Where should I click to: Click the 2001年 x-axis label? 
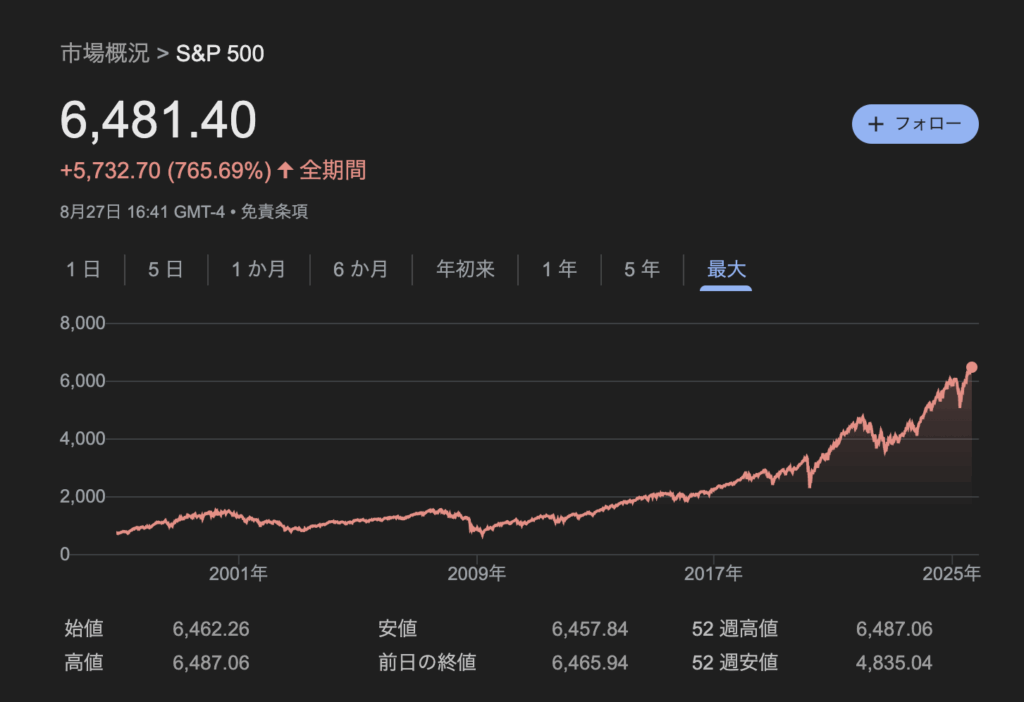238,574
